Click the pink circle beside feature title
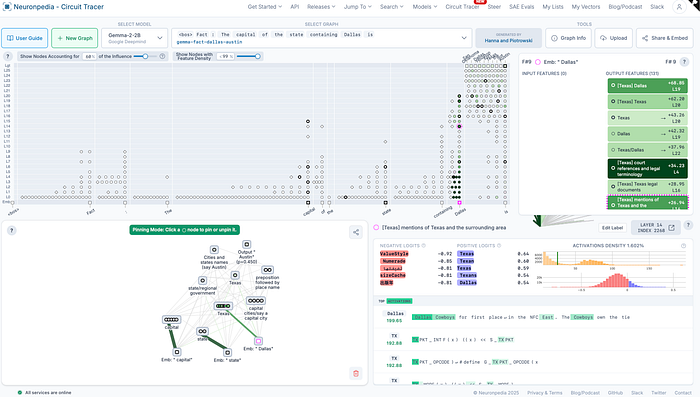Viewport: 700px width, 397px height. [376, 228]
